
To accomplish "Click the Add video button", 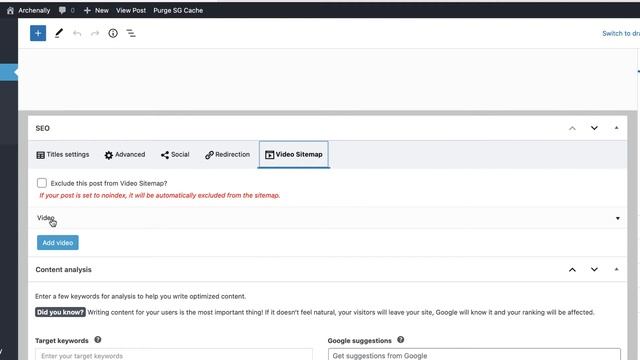I will pos(58,242).
